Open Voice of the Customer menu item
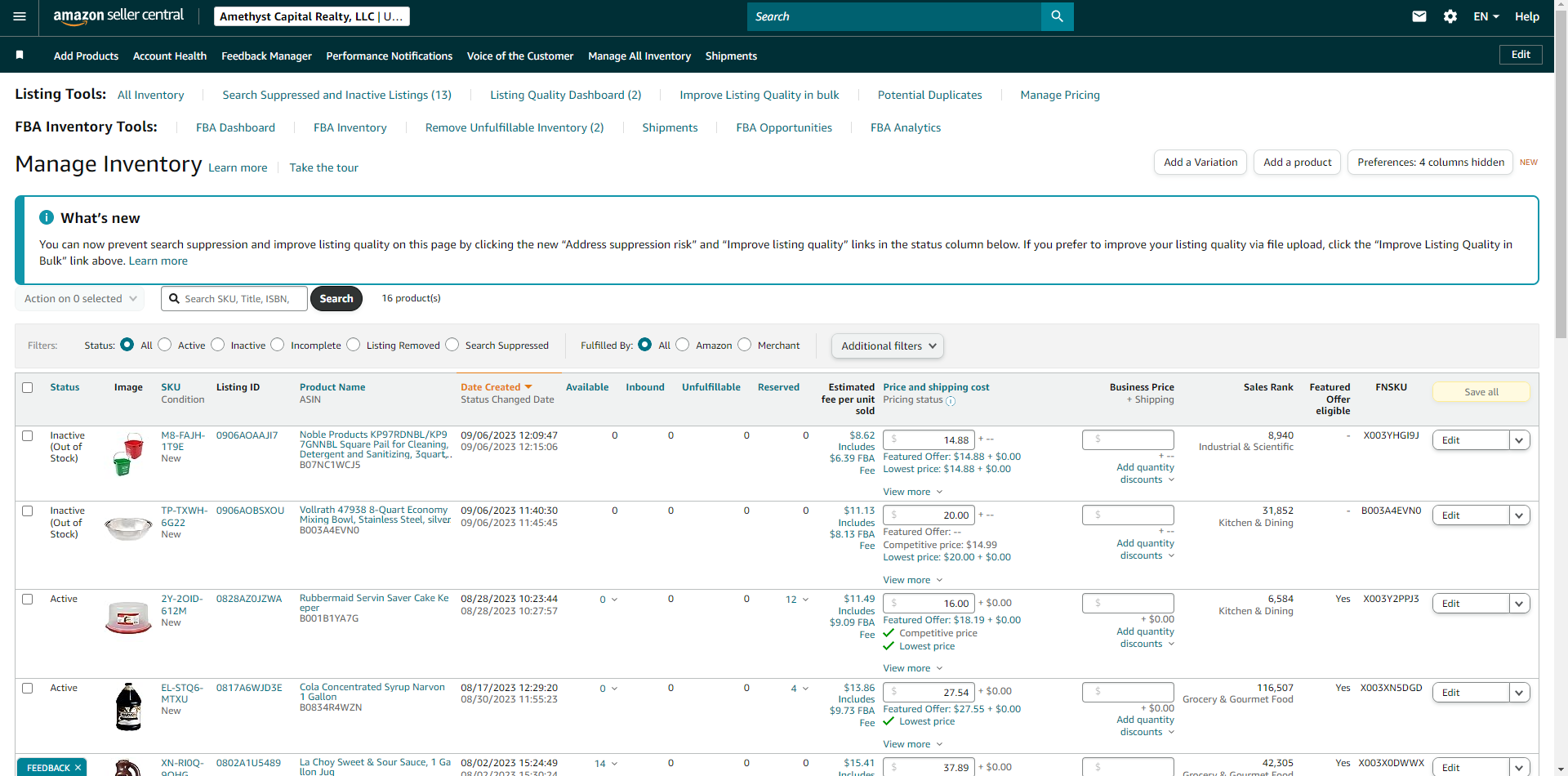The height and width of the screenshot is (776, 1568). coord(520,56)
